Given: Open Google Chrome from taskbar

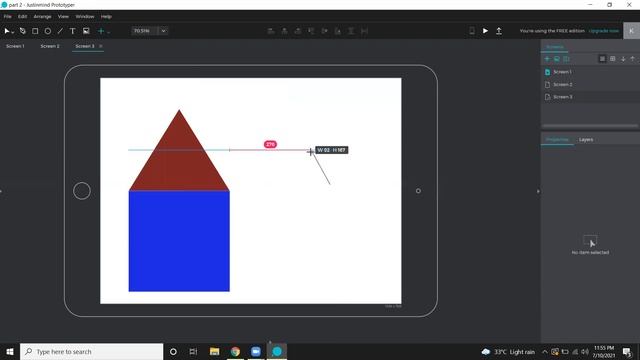Looking at the screenshot, I should [x=235, y=351].
